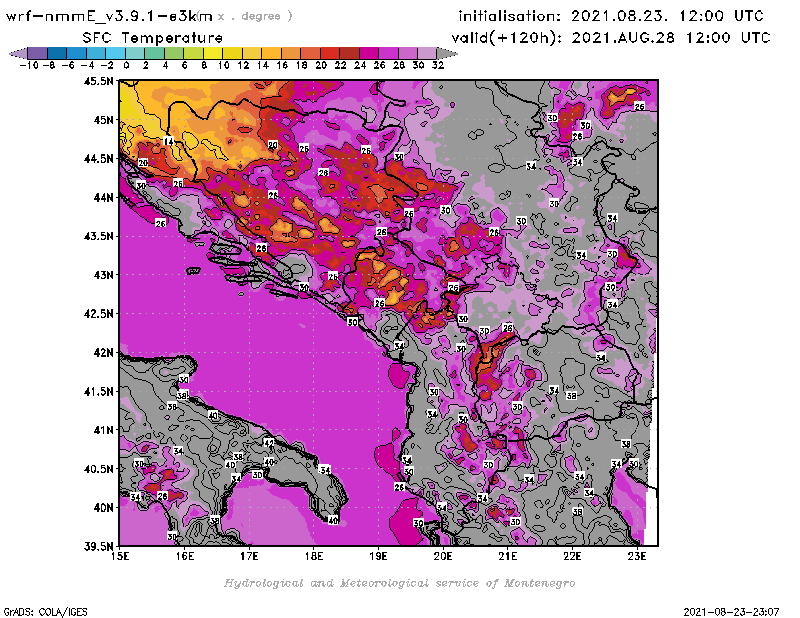
Task: Click the 'SFC Temperature' heading
Action: click(x=153, y=38)
